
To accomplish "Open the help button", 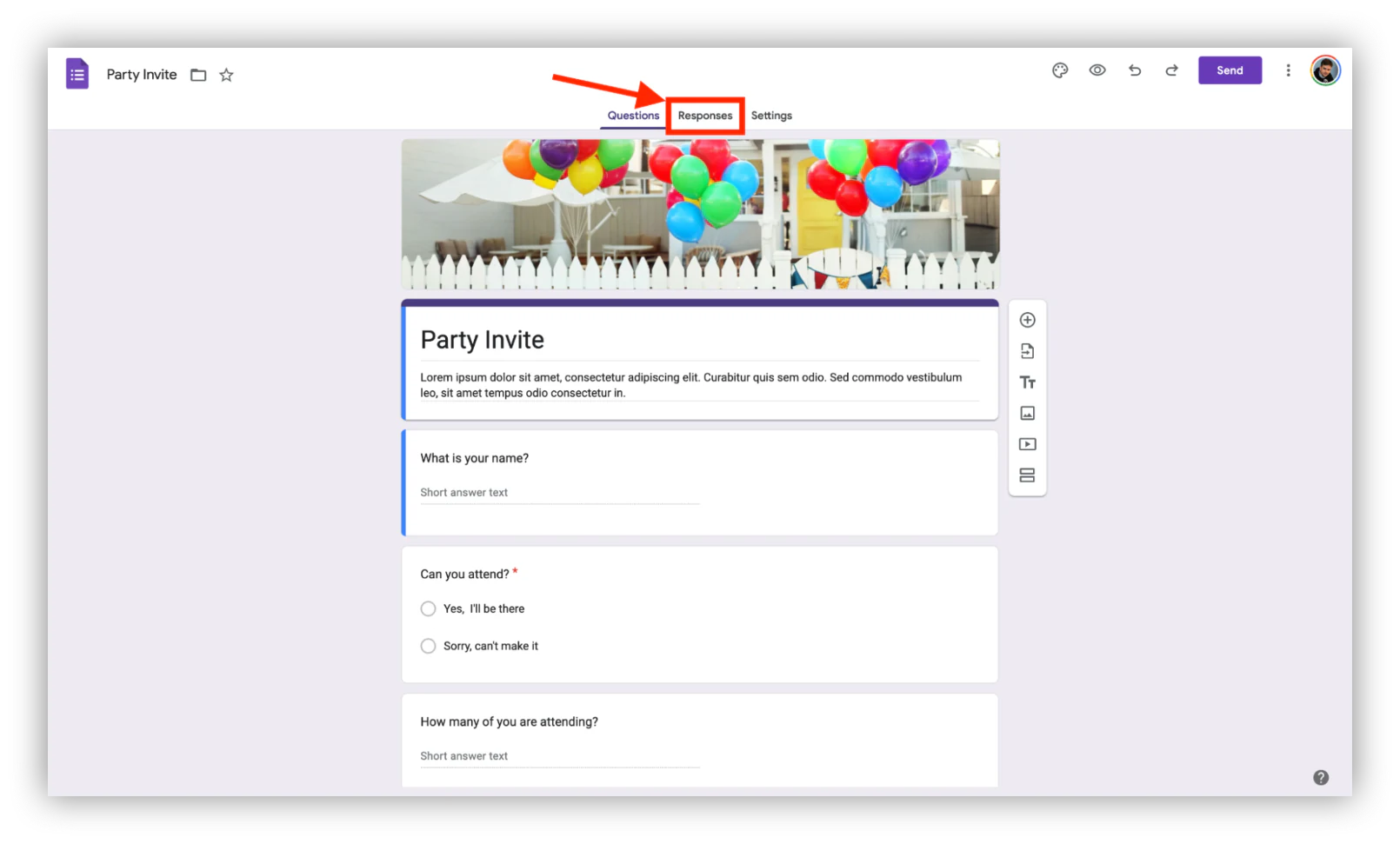I will 1321,778.
